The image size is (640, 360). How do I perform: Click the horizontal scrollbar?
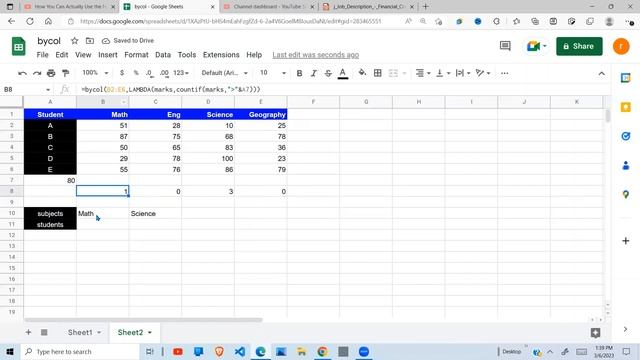pos(143,320)
